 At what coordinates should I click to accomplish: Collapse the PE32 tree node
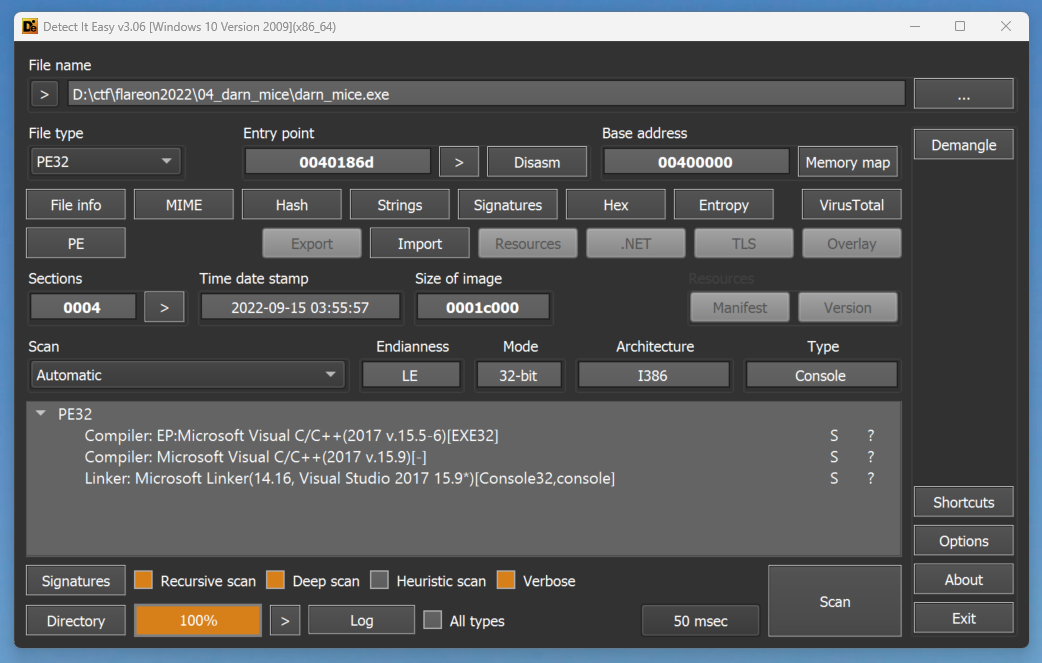pos(41,413)
